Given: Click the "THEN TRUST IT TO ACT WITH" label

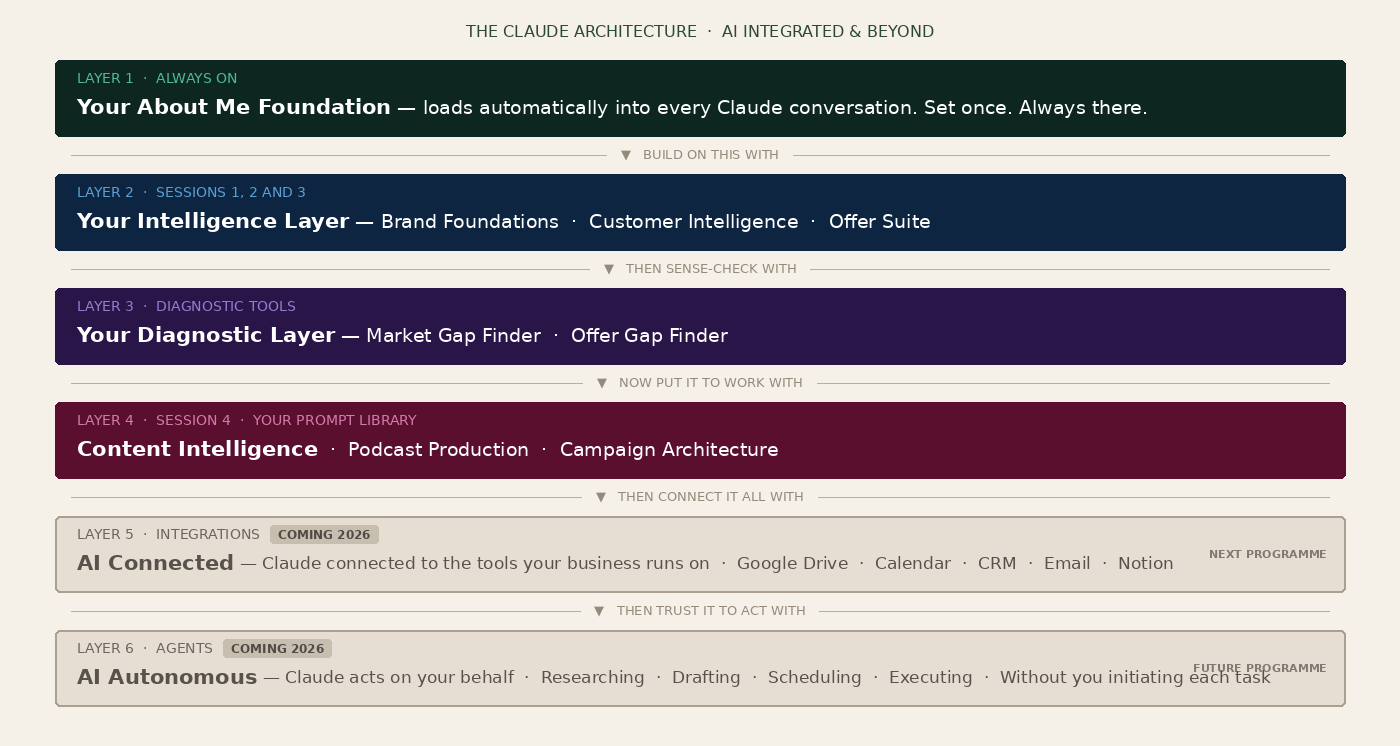Looking at the screenshot, I should pyautogui.click(x=711, y=611).
